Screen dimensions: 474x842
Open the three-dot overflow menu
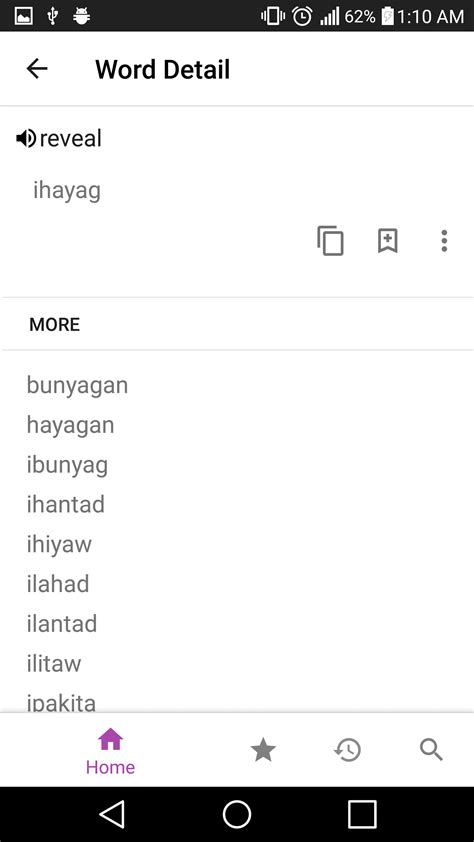pos(444,241)
